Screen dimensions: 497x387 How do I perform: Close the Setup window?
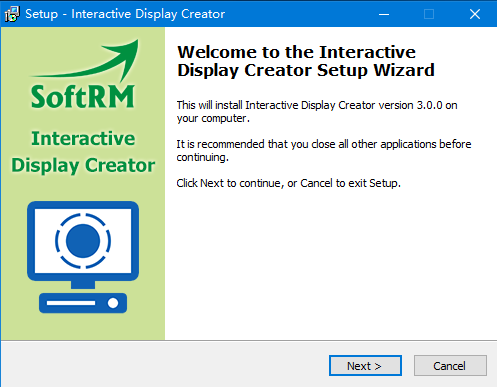pyautogui.click(x=475, y=14)
